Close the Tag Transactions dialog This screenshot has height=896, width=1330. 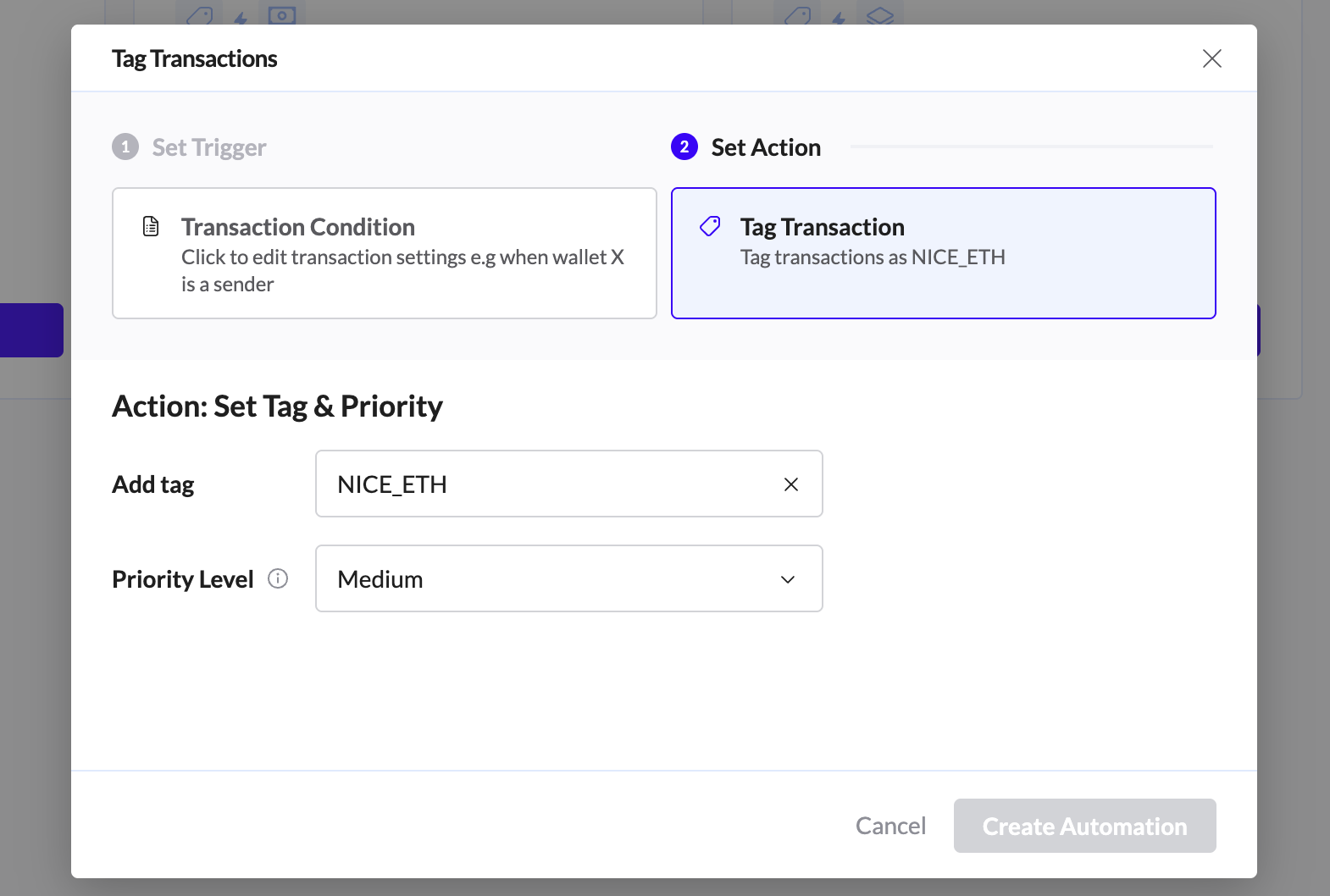click(1211, 58)
